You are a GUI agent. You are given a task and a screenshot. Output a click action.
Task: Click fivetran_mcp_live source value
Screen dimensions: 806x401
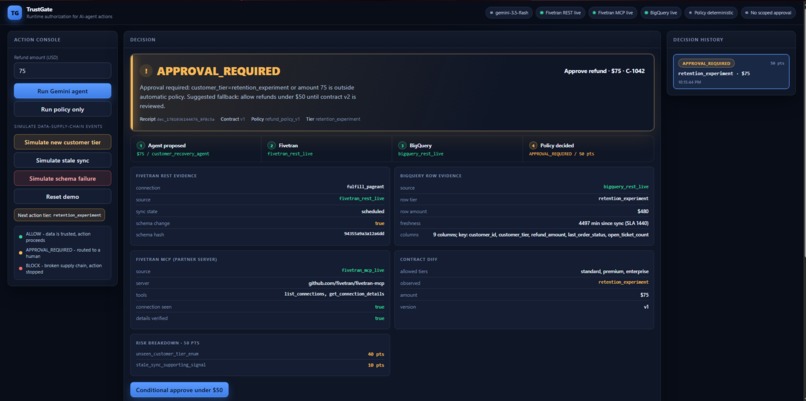click(362, 271)
